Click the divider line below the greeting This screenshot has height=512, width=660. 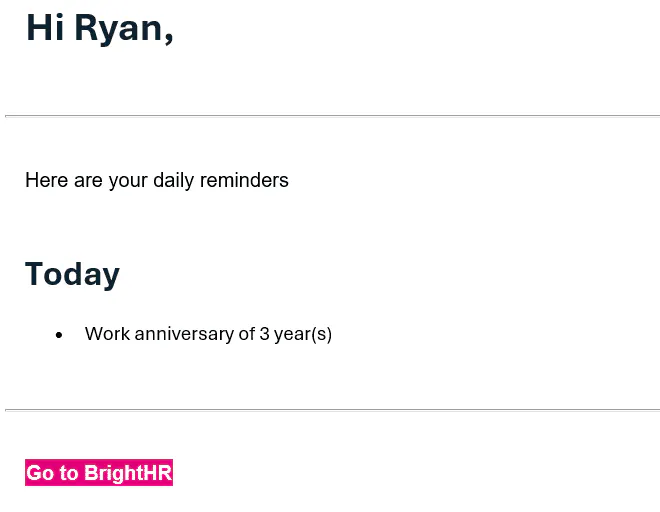(332, 116)
